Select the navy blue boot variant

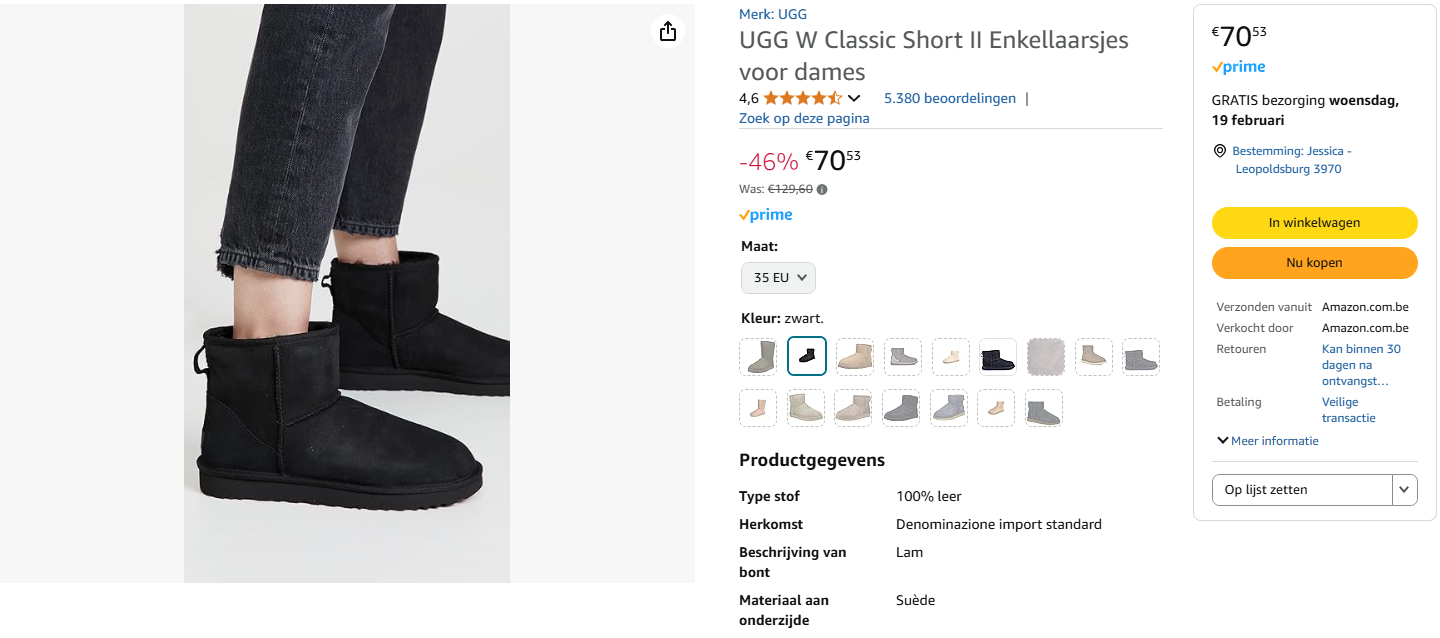point(998,356)
